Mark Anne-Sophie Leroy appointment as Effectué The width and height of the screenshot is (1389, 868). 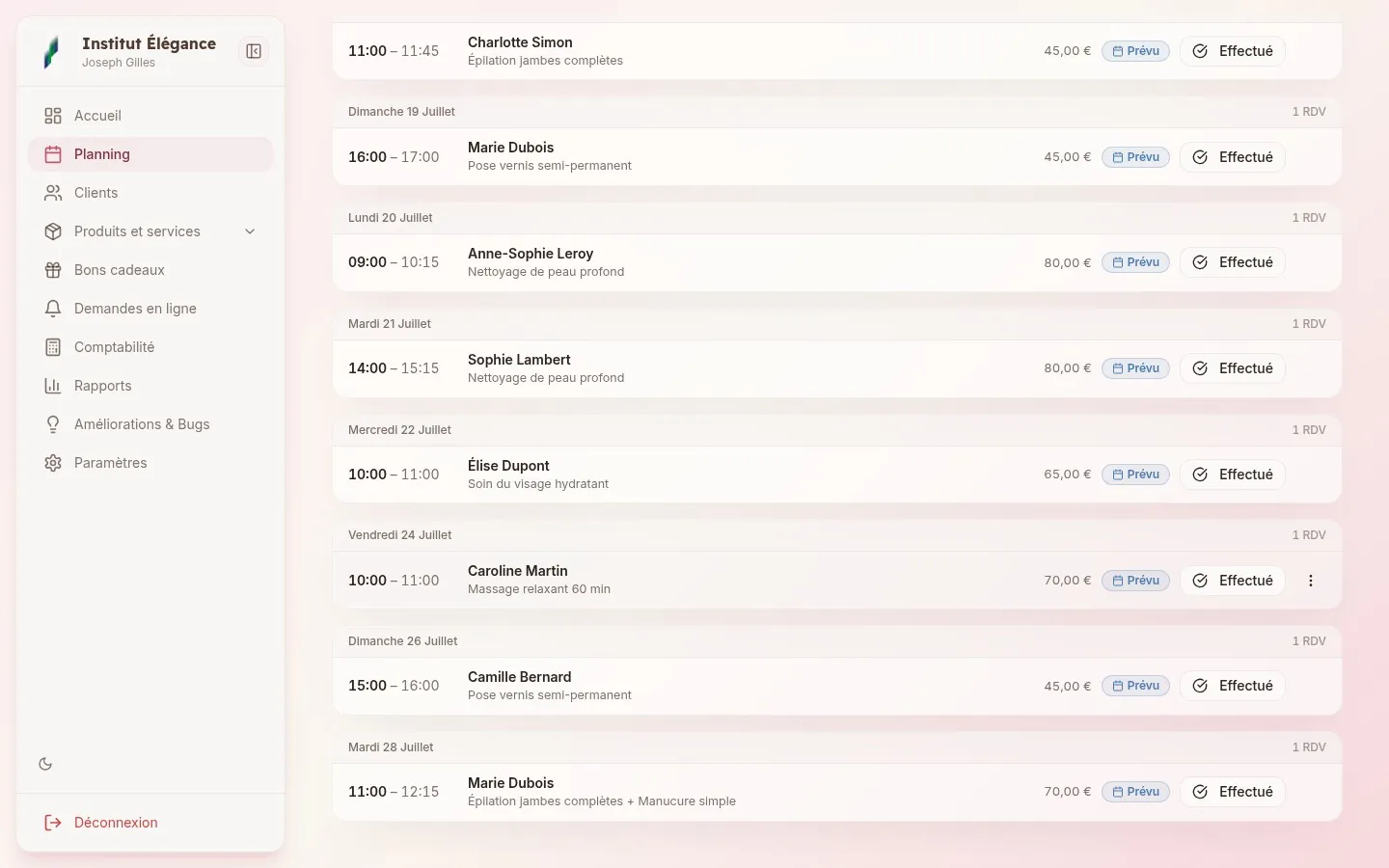click(x=1232, y=262)
